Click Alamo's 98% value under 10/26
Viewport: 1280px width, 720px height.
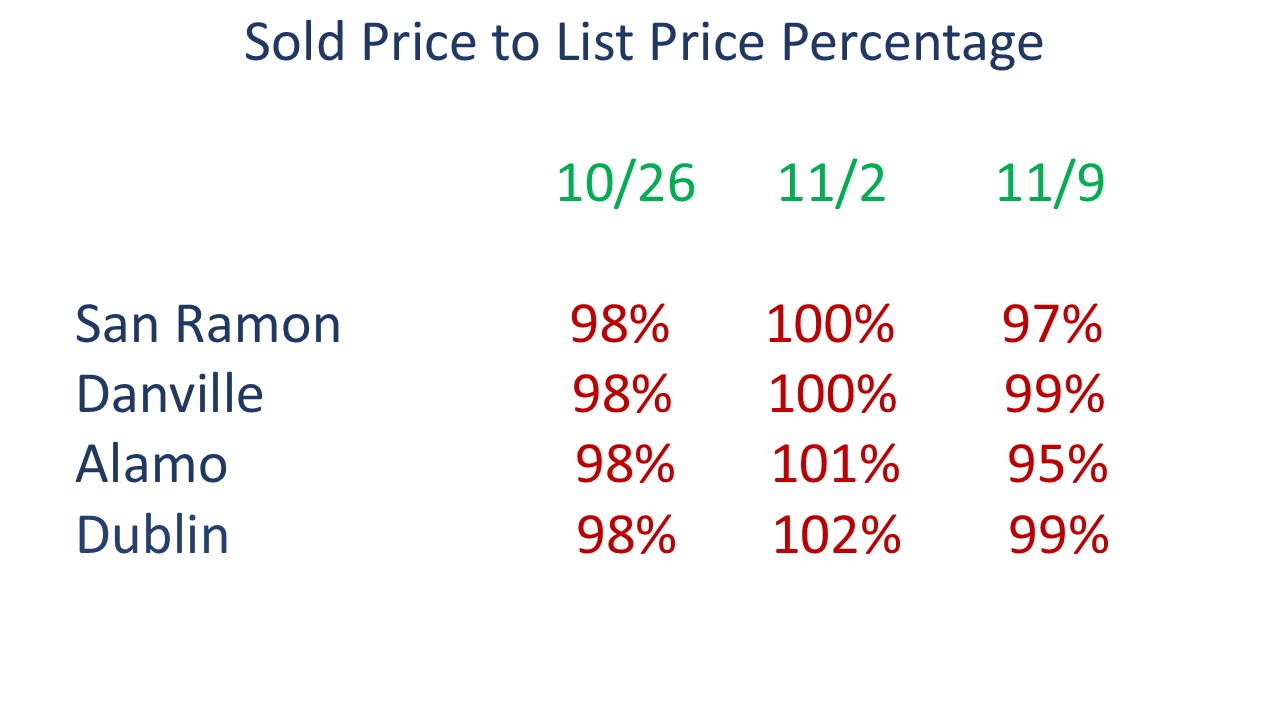pyautogui.click(x=625, y=465)
